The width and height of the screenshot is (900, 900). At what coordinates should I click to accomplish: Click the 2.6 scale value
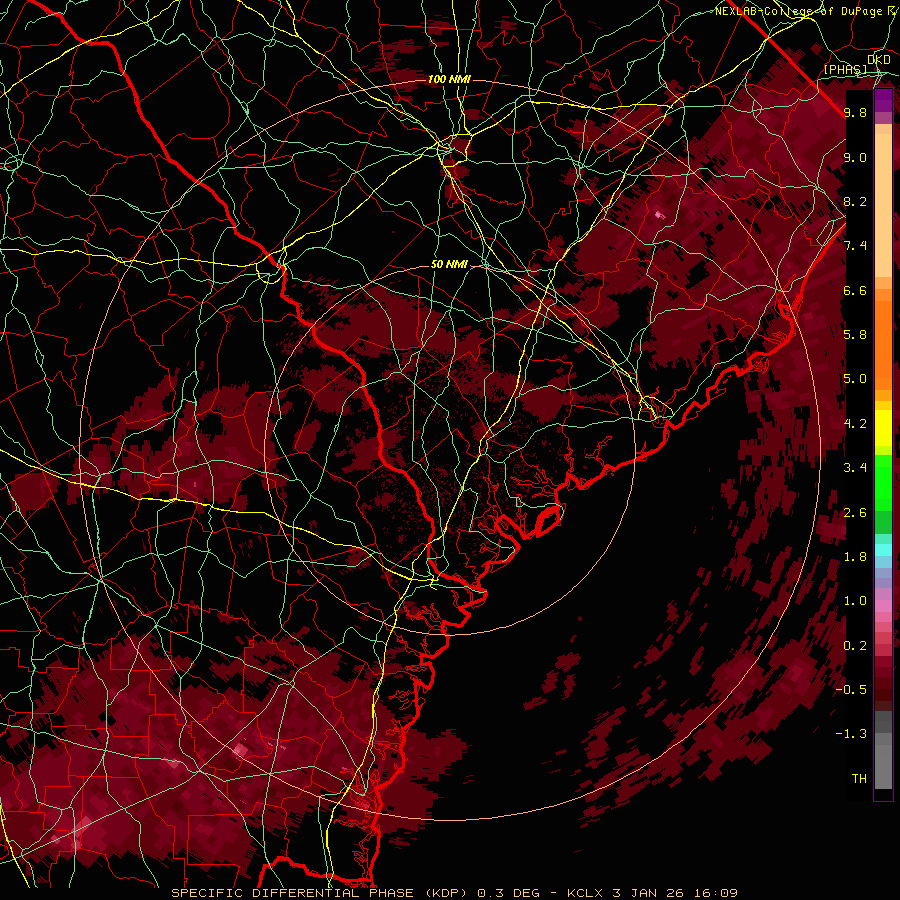[x=855, y=513]
